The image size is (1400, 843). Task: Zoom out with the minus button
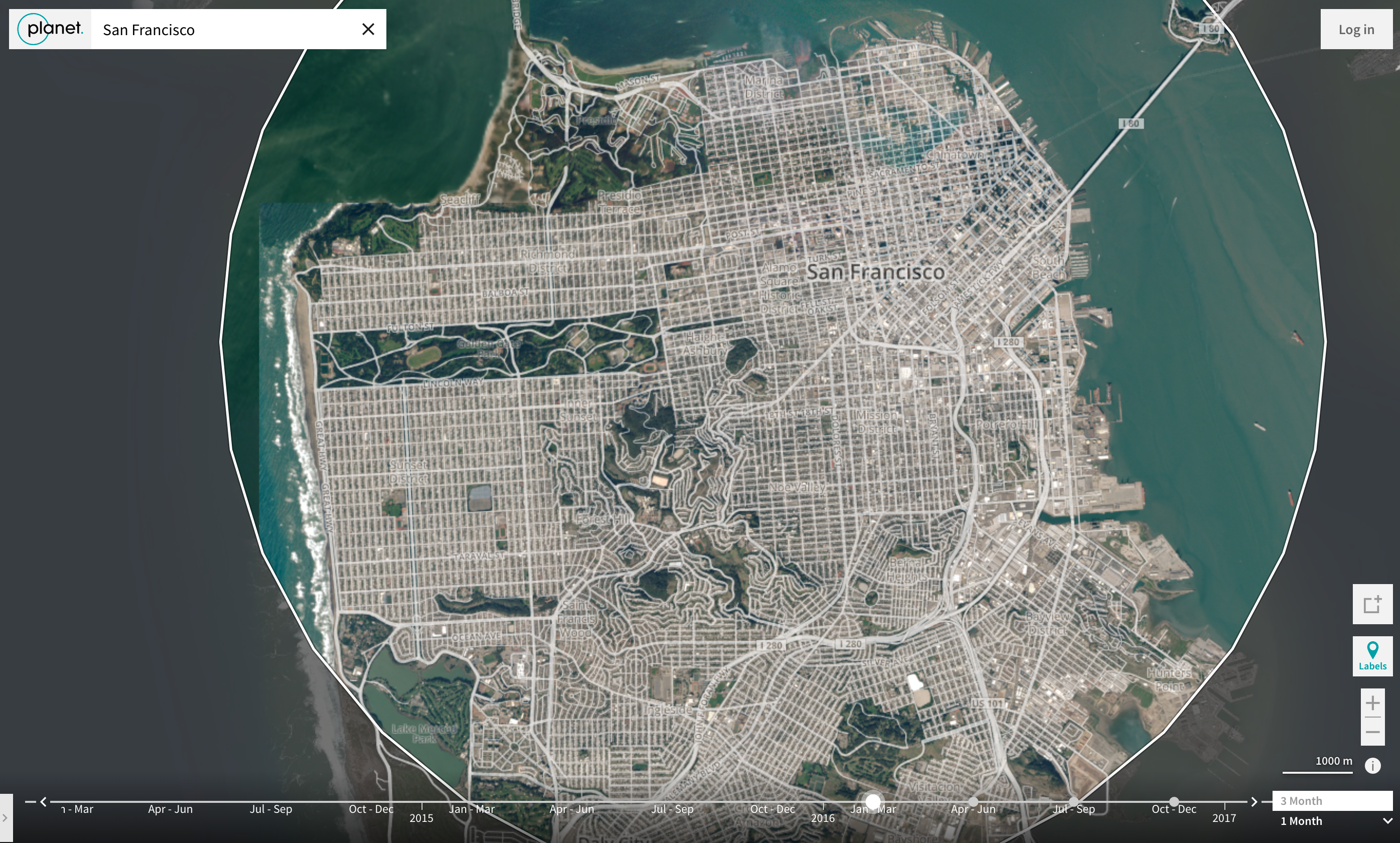click(x=1372, y=732)
